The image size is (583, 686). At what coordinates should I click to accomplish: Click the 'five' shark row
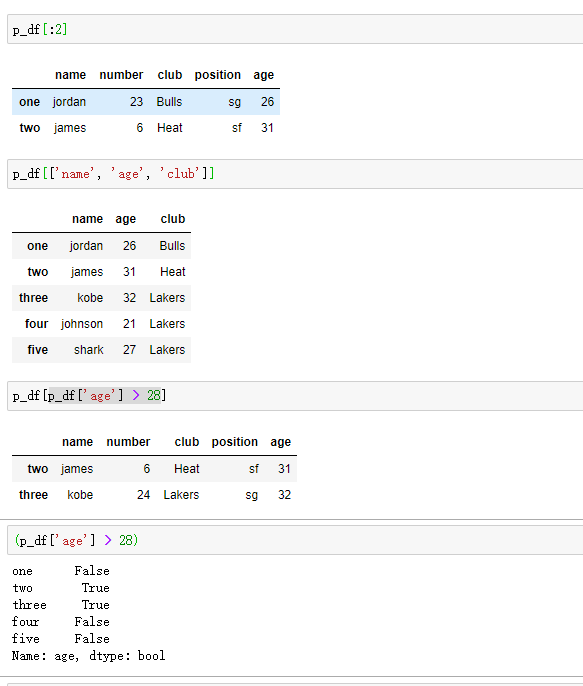point(101,350)
